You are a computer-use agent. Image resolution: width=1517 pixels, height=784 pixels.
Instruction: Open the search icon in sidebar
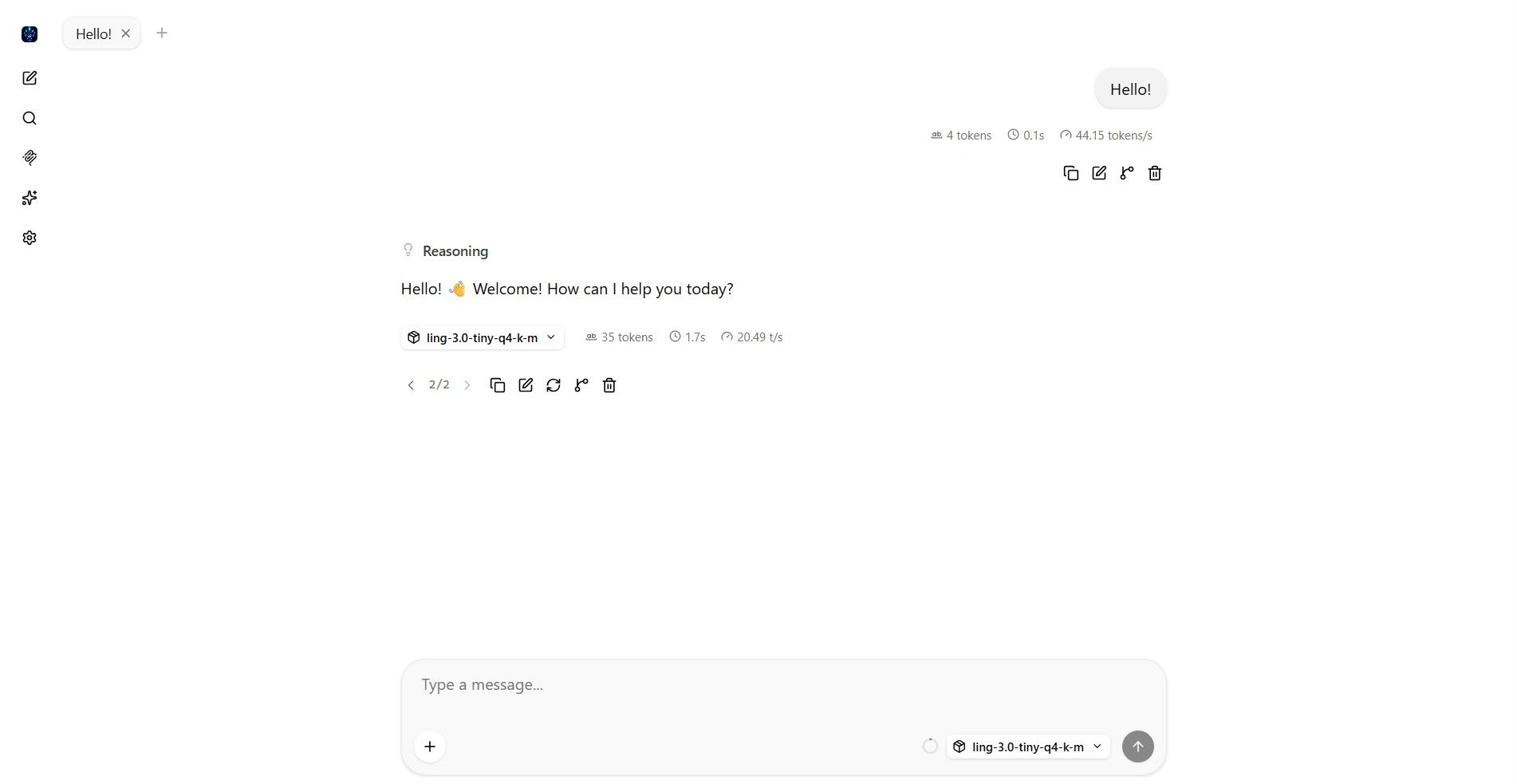30,118
